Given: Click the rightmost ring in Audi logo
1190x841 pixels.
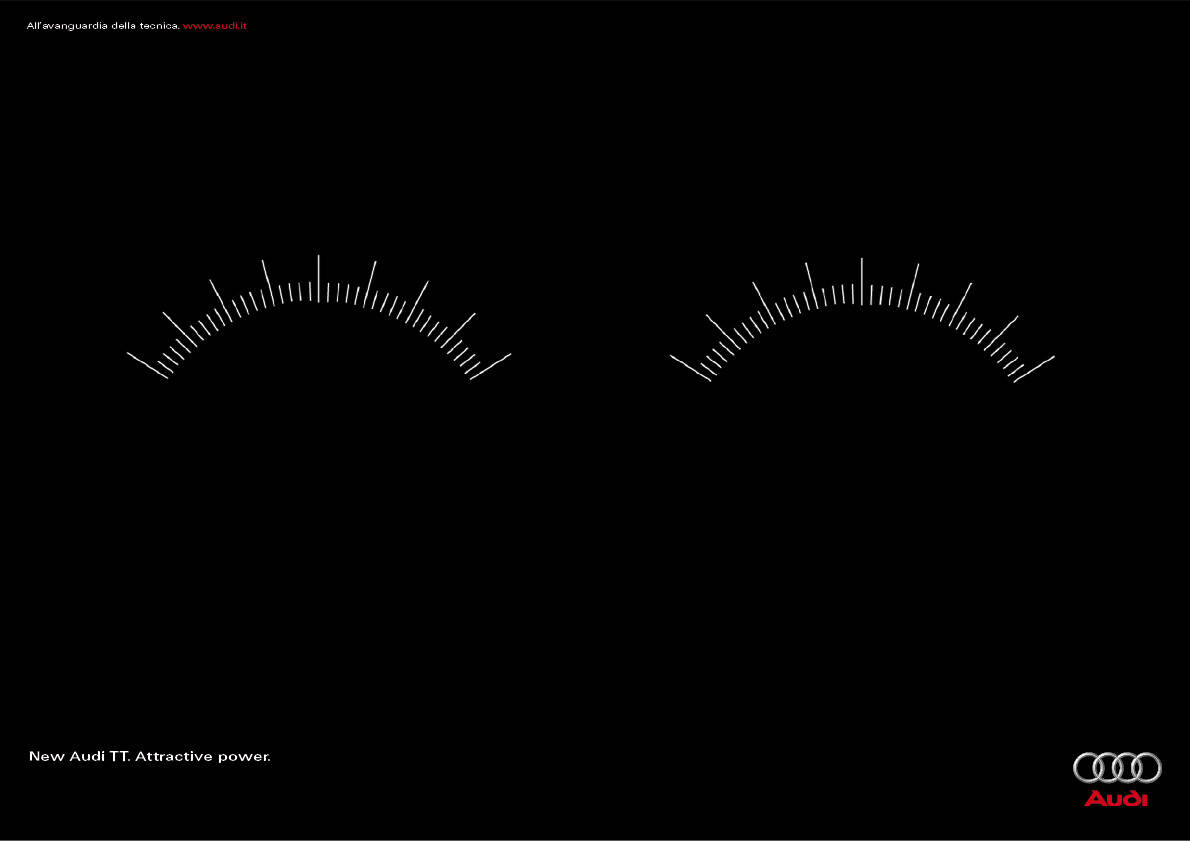Looking at the screenshot, I should pyautogui.click(x=1147, y=767).
